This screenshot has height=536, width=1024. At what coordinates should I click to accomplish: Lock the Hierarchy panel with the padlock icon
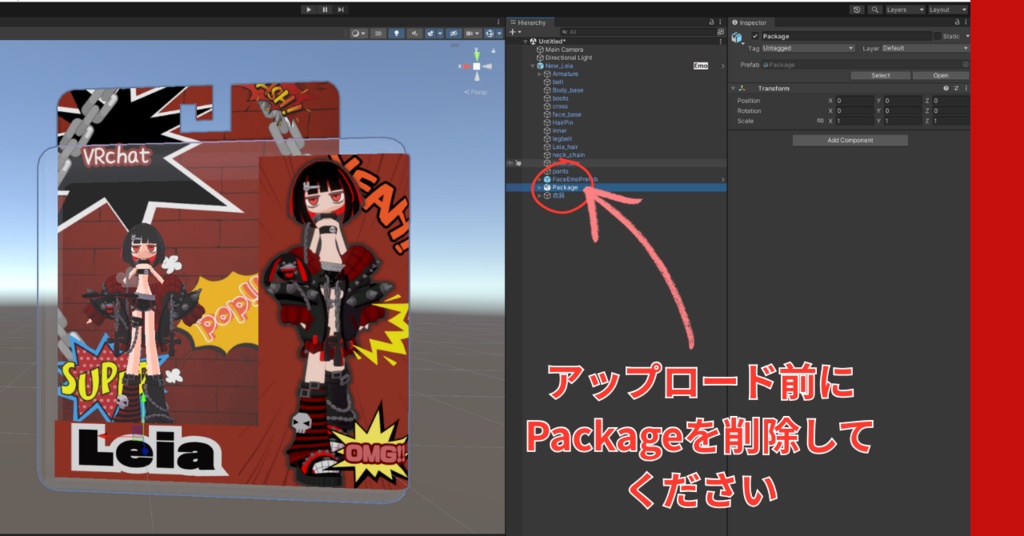tap(711, 22)
